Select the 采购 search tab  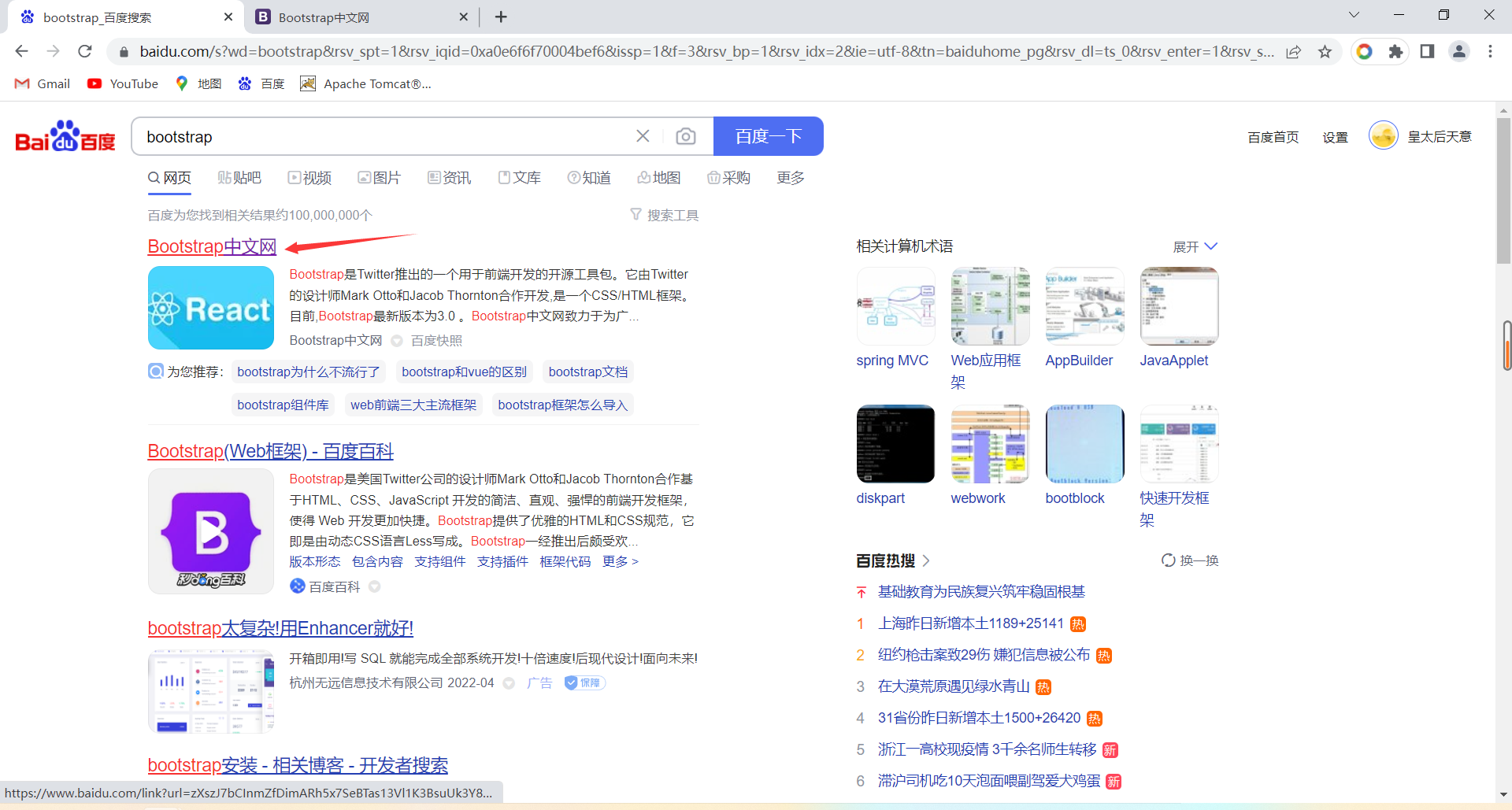728,178
